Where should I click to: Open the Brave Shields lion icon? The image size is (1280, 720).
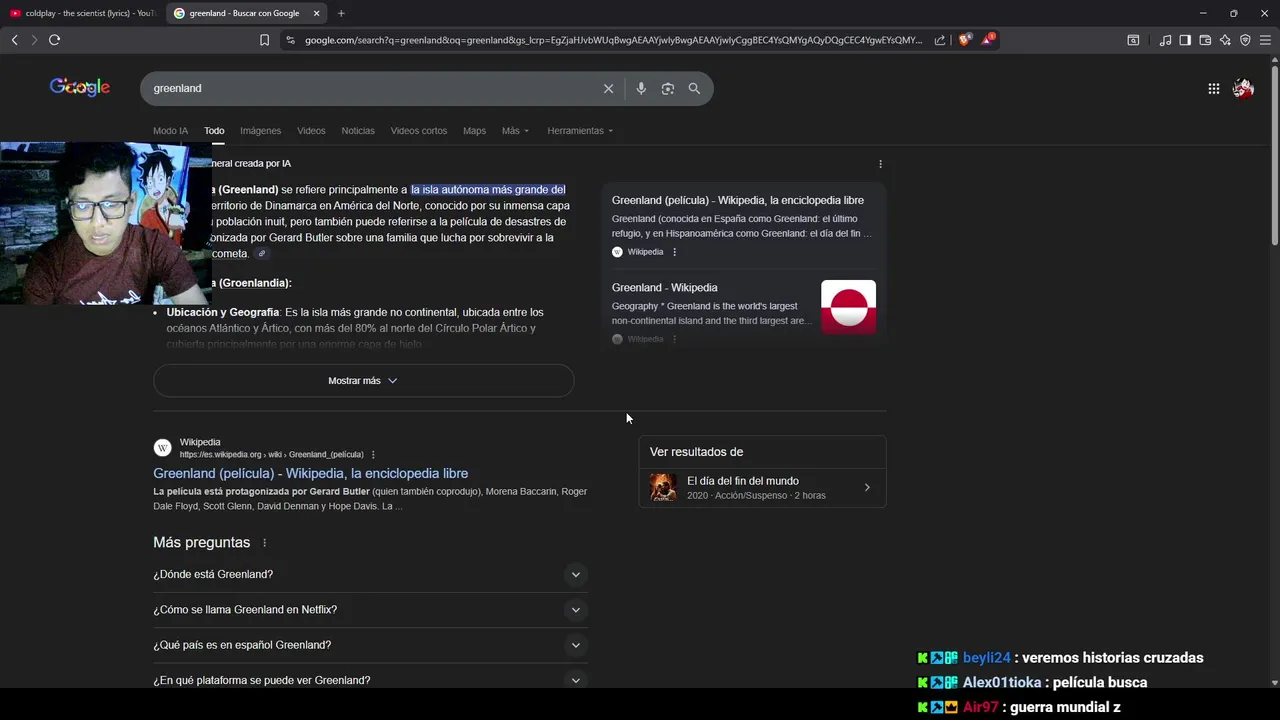(964, 40)
